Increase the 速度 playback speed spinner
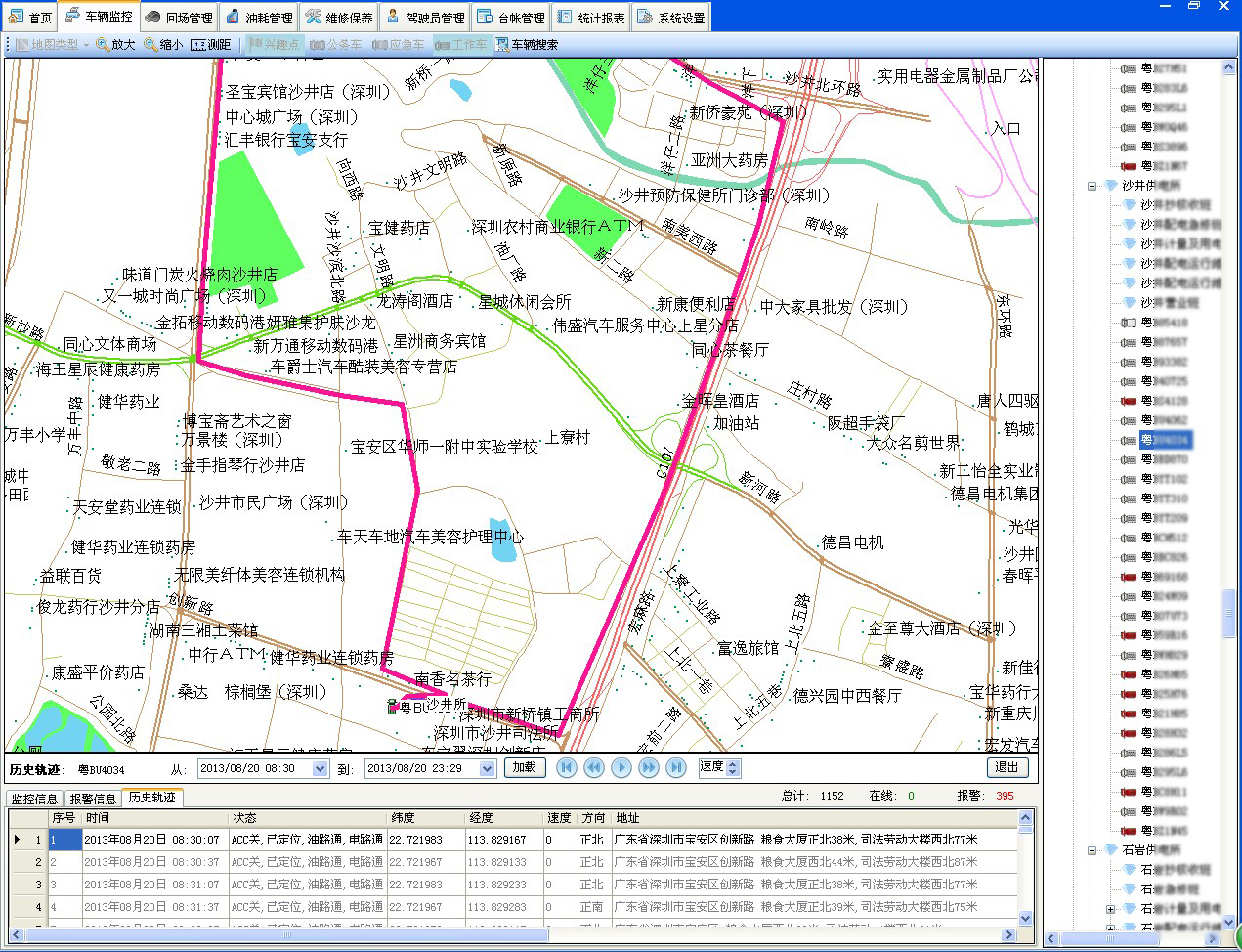Screen dimensions: 1242x952 (734, 764)
